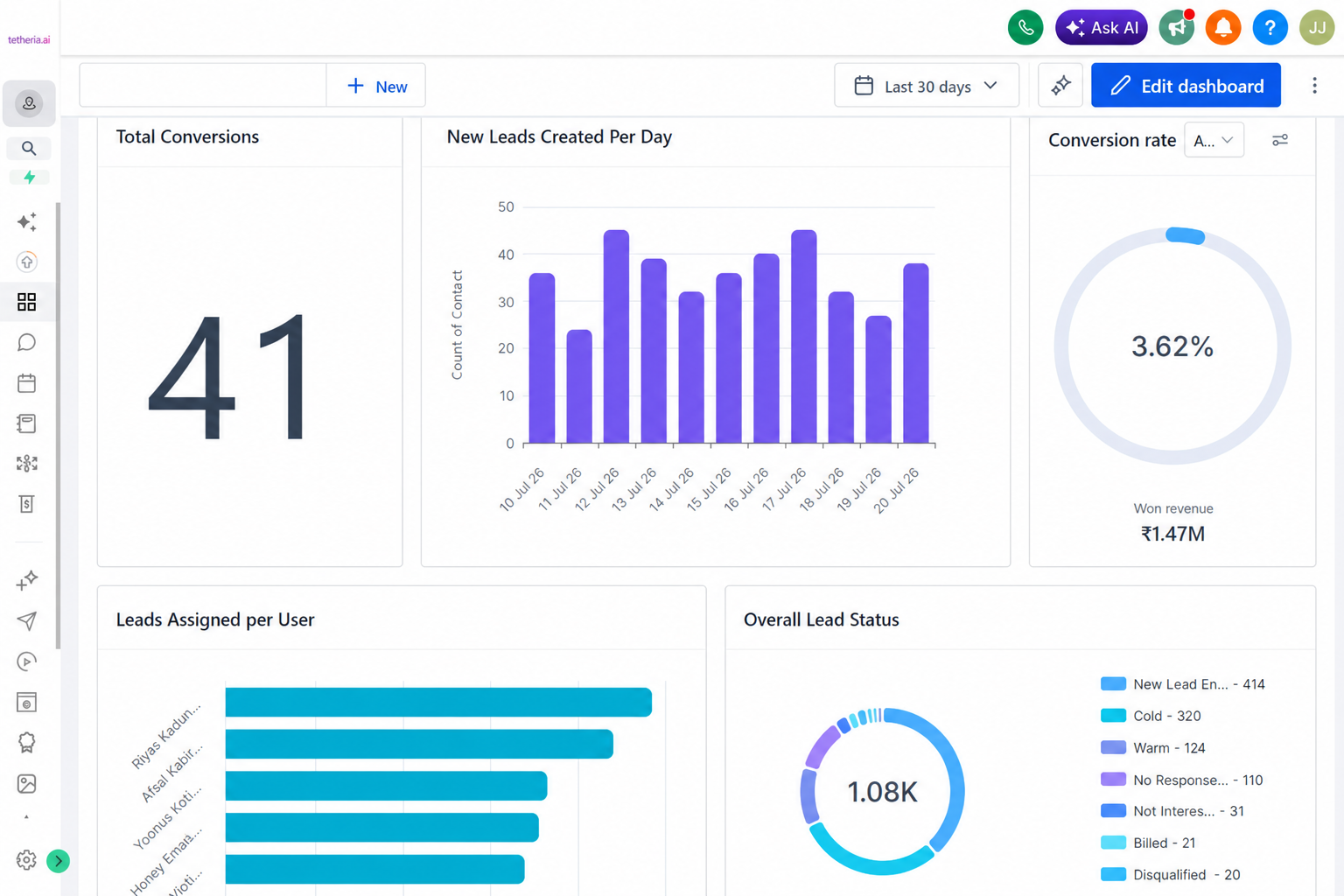
Task: Click the Disqualified legend swatch
Action: pos(1113,874)
